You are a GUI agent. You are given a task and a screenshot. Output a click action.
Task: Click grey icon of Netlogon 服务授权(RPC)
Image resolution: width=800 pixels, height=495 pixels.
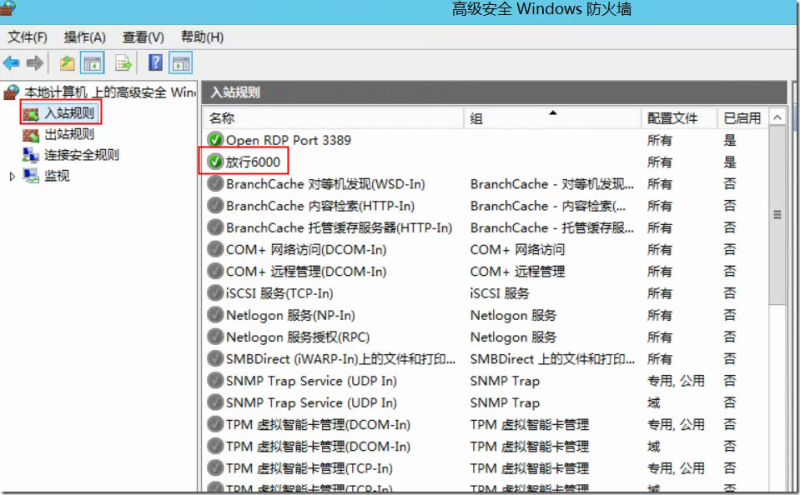point(215,337)
